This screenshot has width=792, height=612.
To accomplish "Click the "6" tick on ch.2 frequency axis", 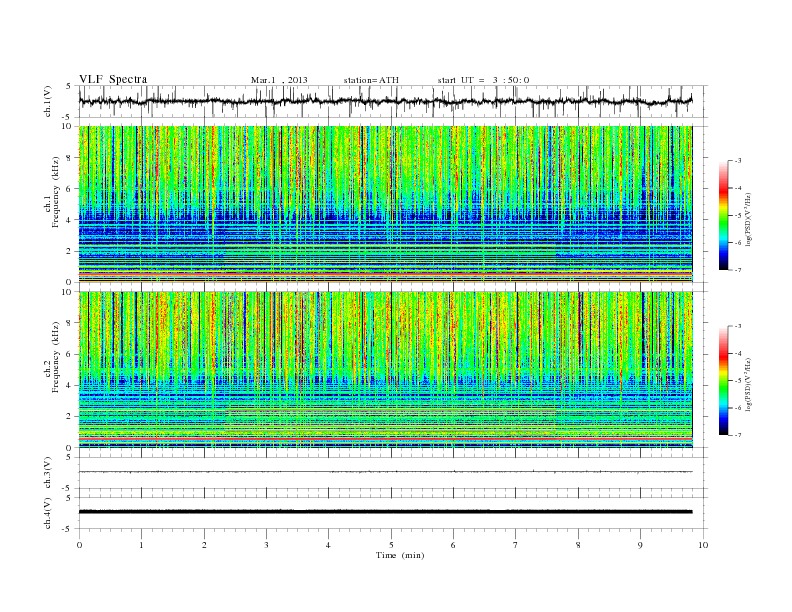I will pyautogui.click(x=69, y=354).
